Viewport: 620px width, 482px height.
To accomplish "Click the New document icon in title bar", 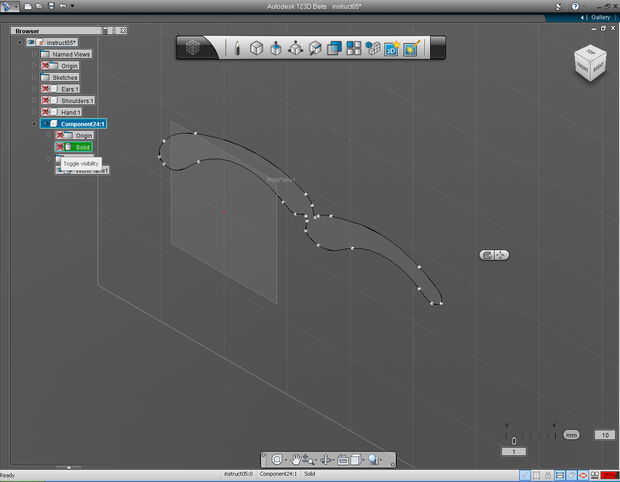I will (x=28, y=6).
